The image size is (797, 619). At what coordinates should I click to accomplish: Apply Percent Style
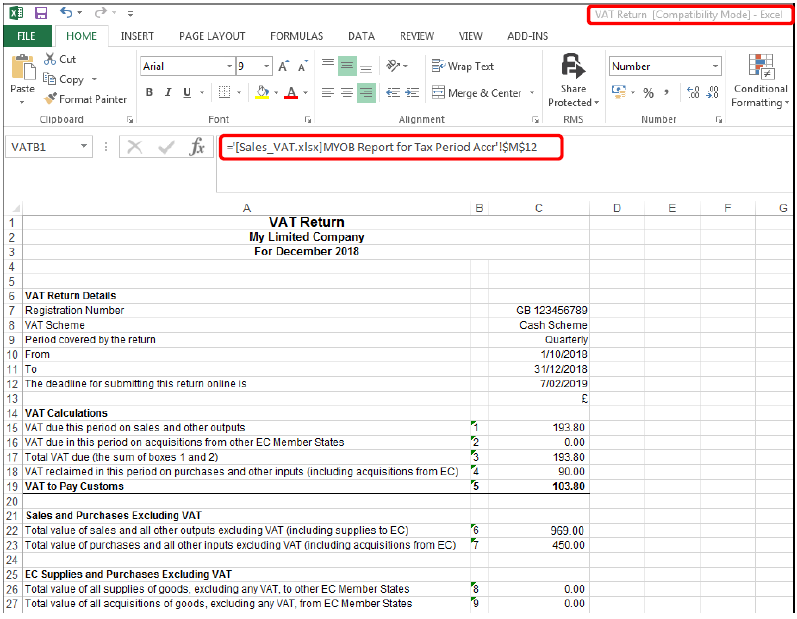[648, 92]
